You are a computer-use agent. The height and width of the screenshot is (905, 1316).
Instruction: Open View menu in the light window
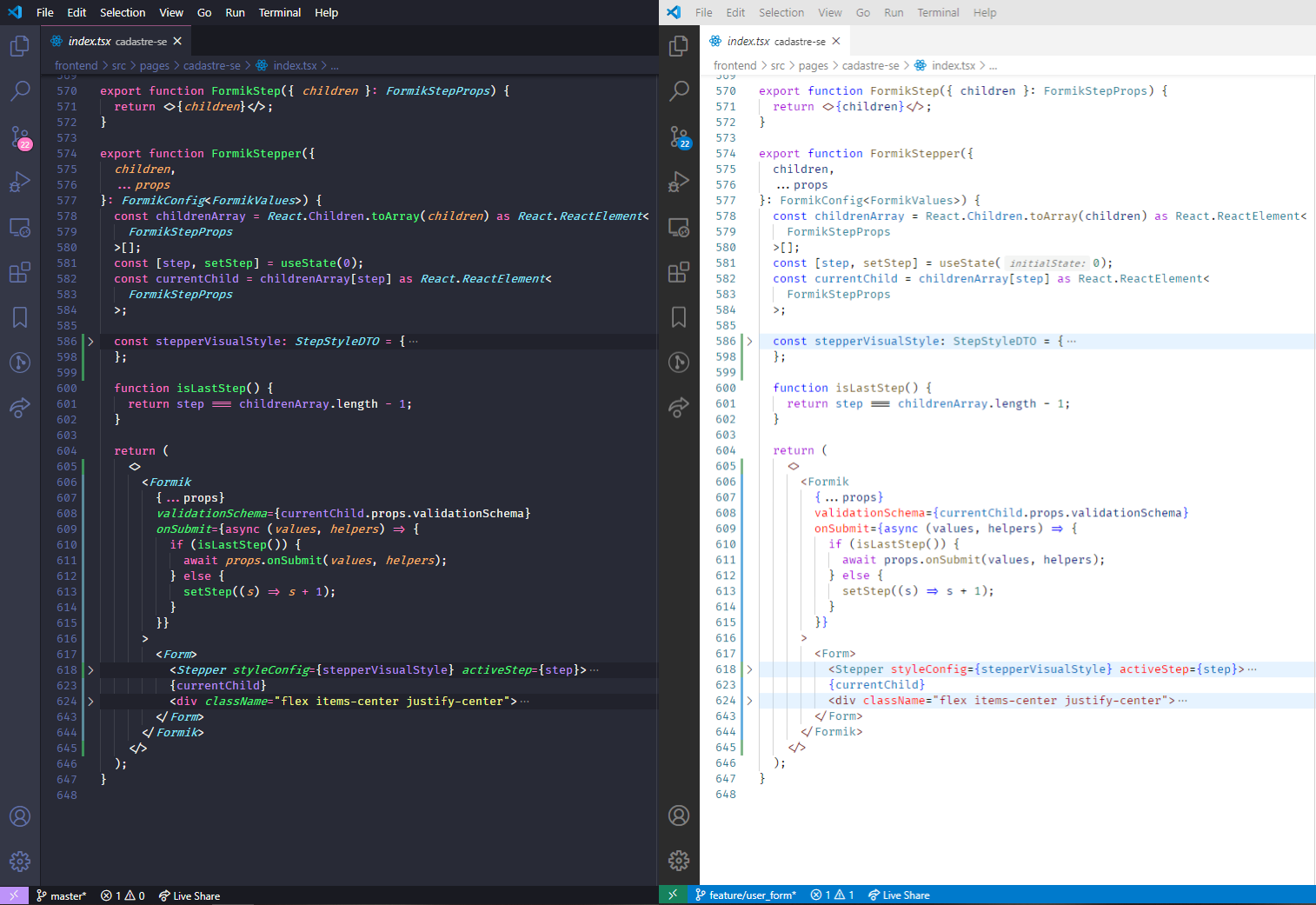click(830, 13)
